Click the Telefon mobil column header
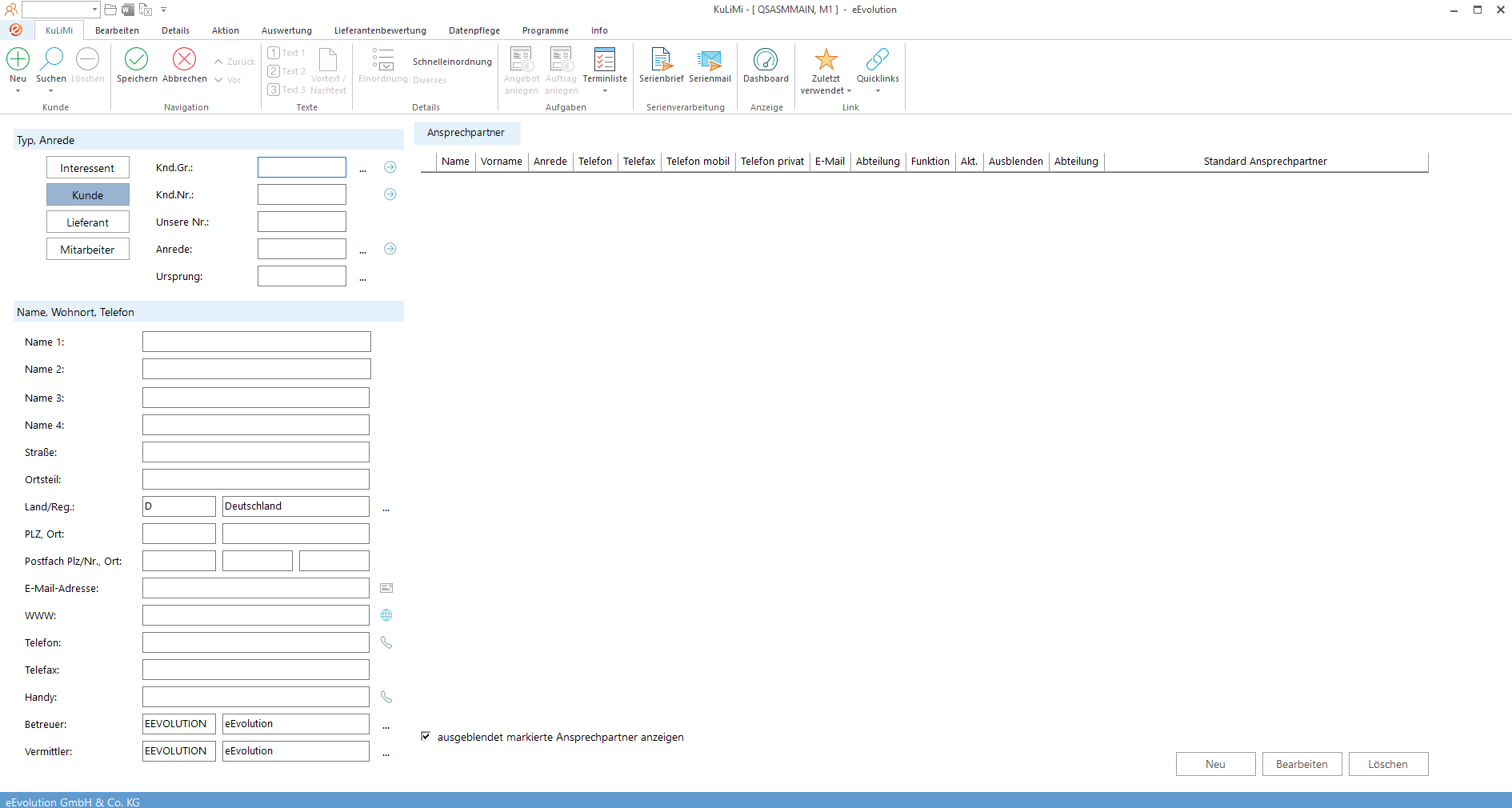Screen dimensions: 1512x808 tap(698, 161)
